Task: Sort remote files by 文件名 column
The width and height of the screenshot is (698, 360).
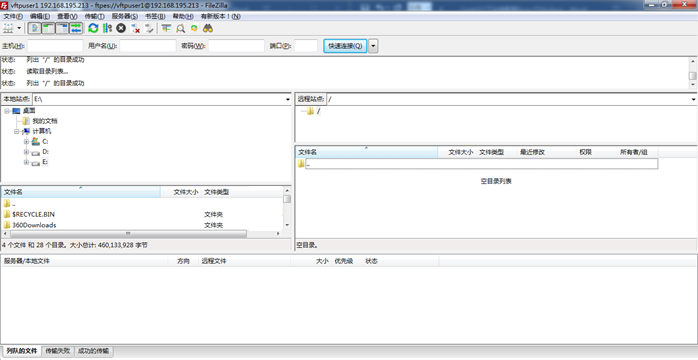Action: (x=367, y=152)
